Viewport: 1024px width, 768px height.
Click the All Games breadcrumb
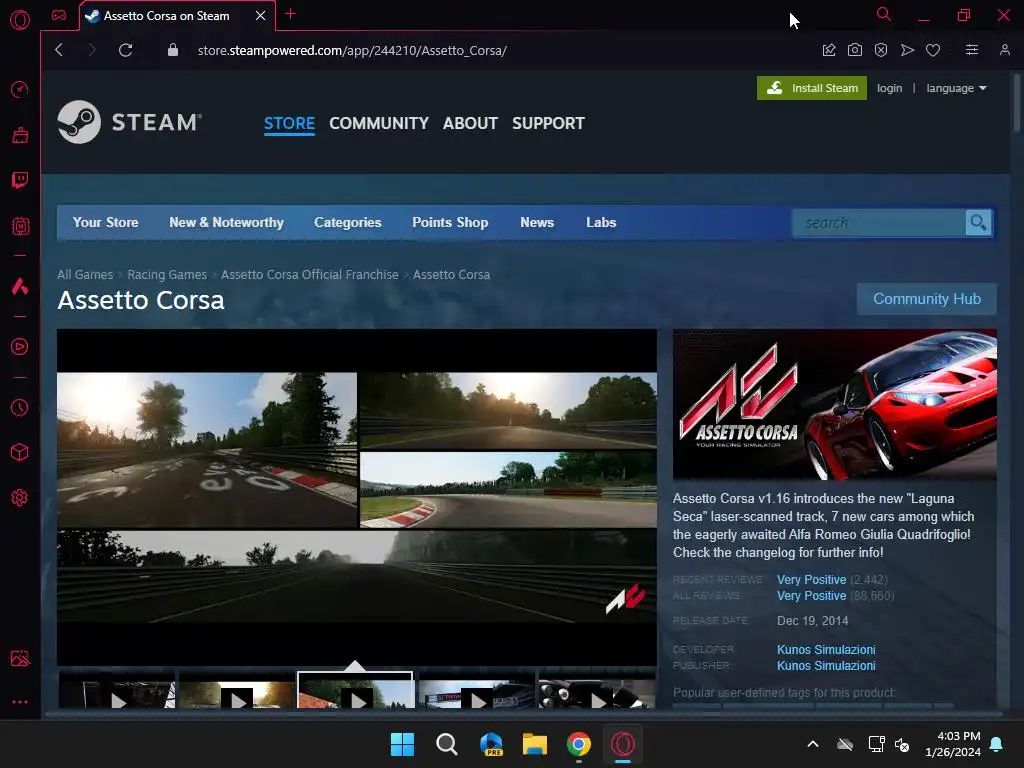click(x=85, y=274)
